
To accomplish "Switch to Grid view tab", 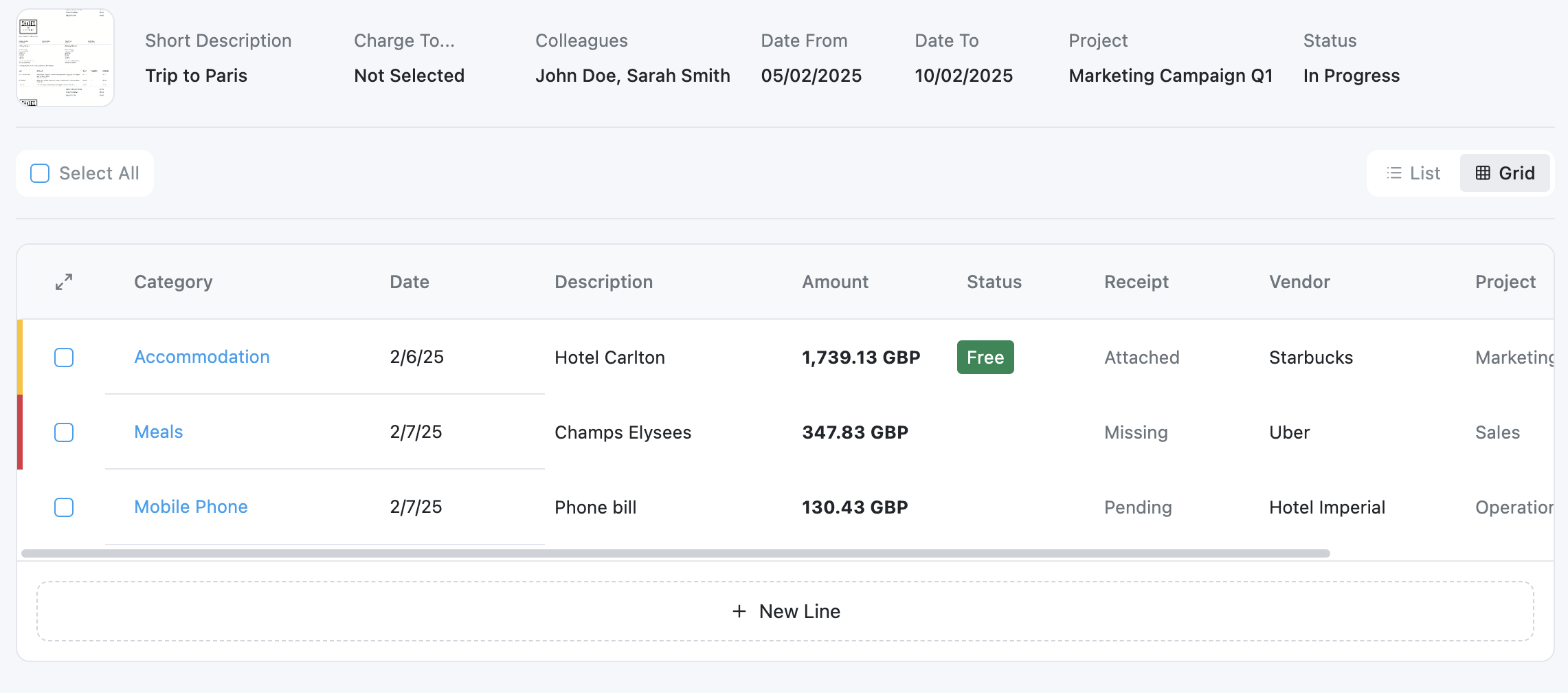I will (x=1505, y=173).
